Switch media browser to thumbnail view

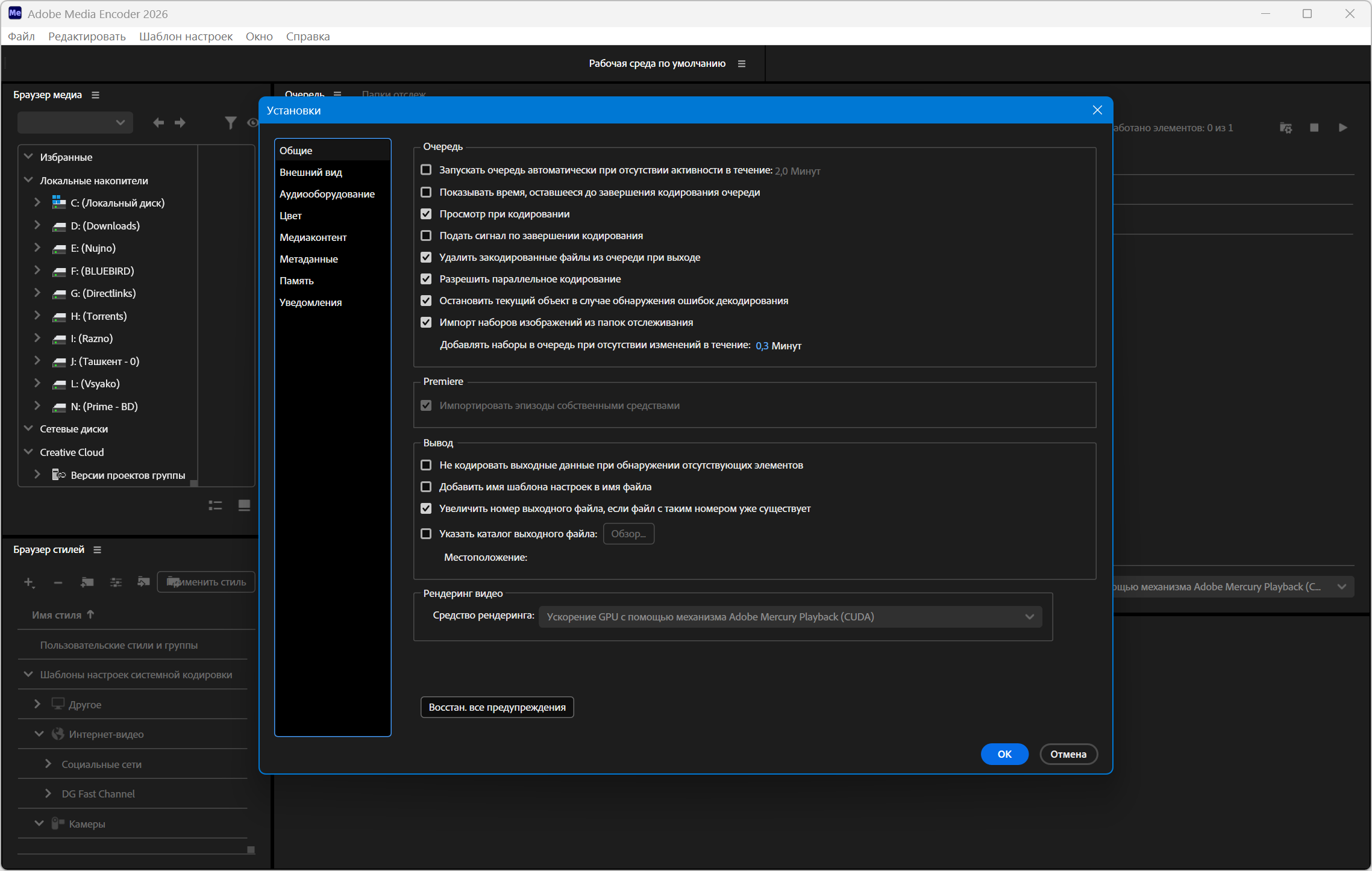(244, 505)
